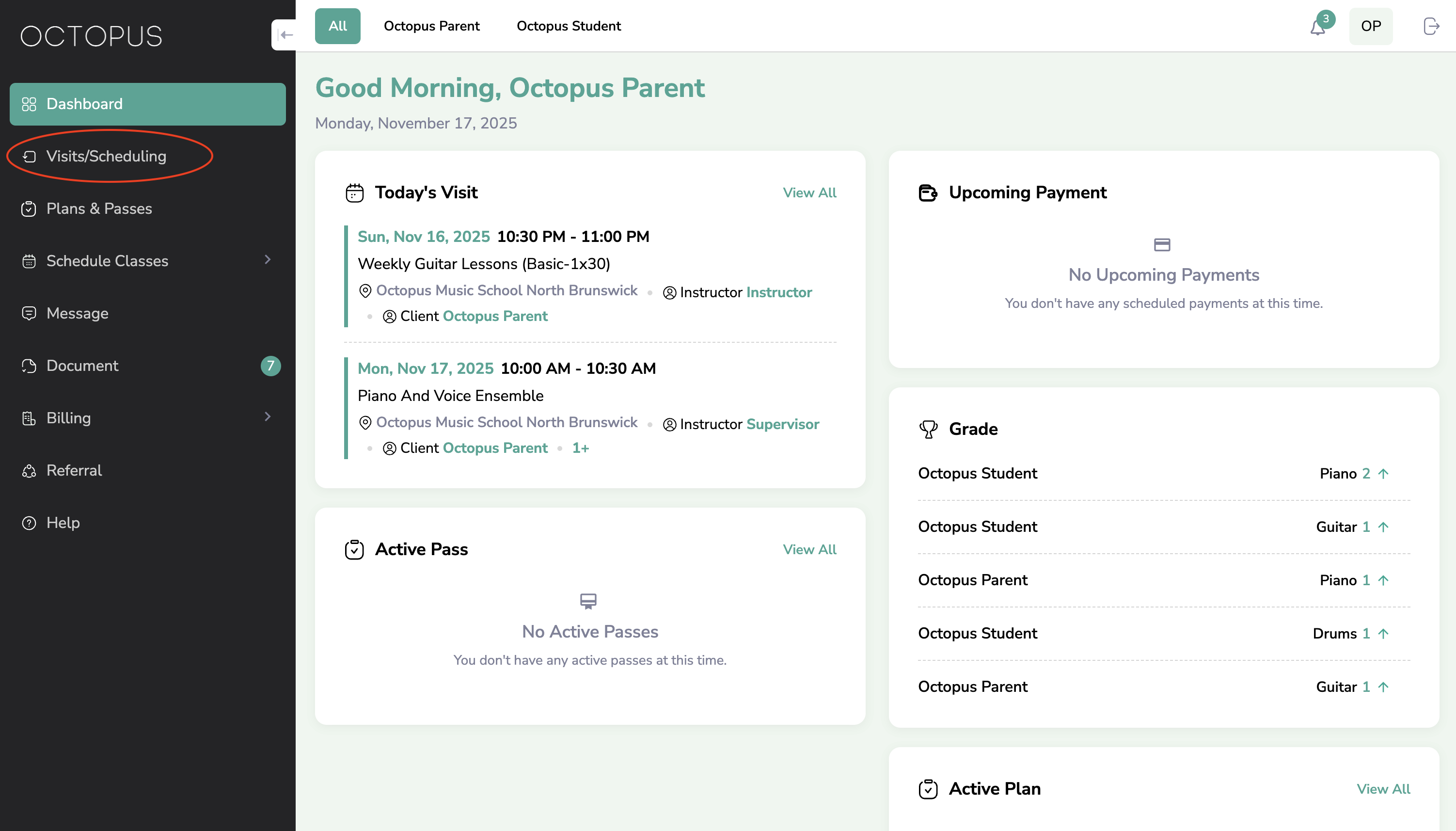This screenshot has width=1456, height=831.
Task: Expand the 1+ additional clients indicator
Action: [580, 448]
